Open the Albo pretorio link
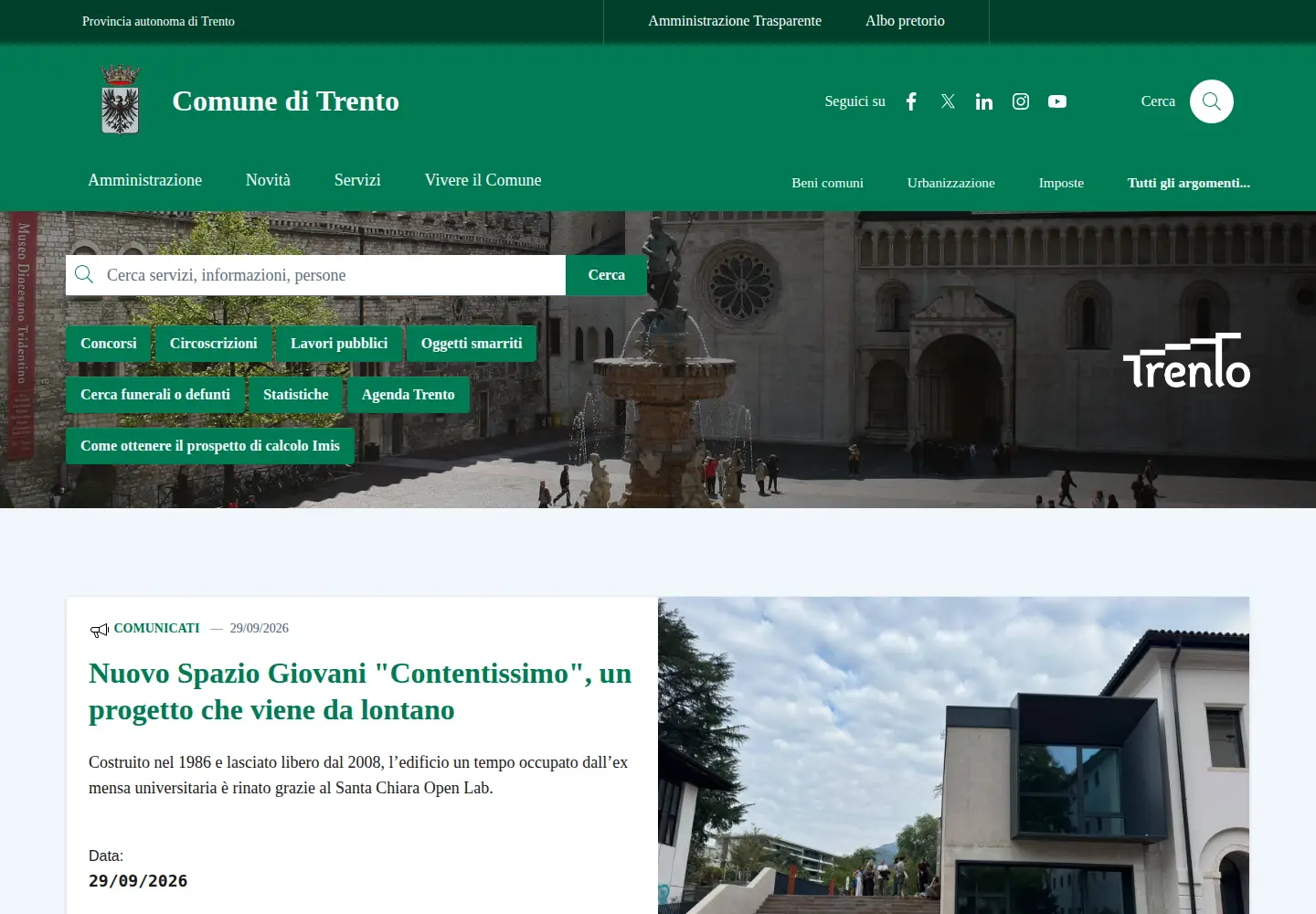 point(905,21)
